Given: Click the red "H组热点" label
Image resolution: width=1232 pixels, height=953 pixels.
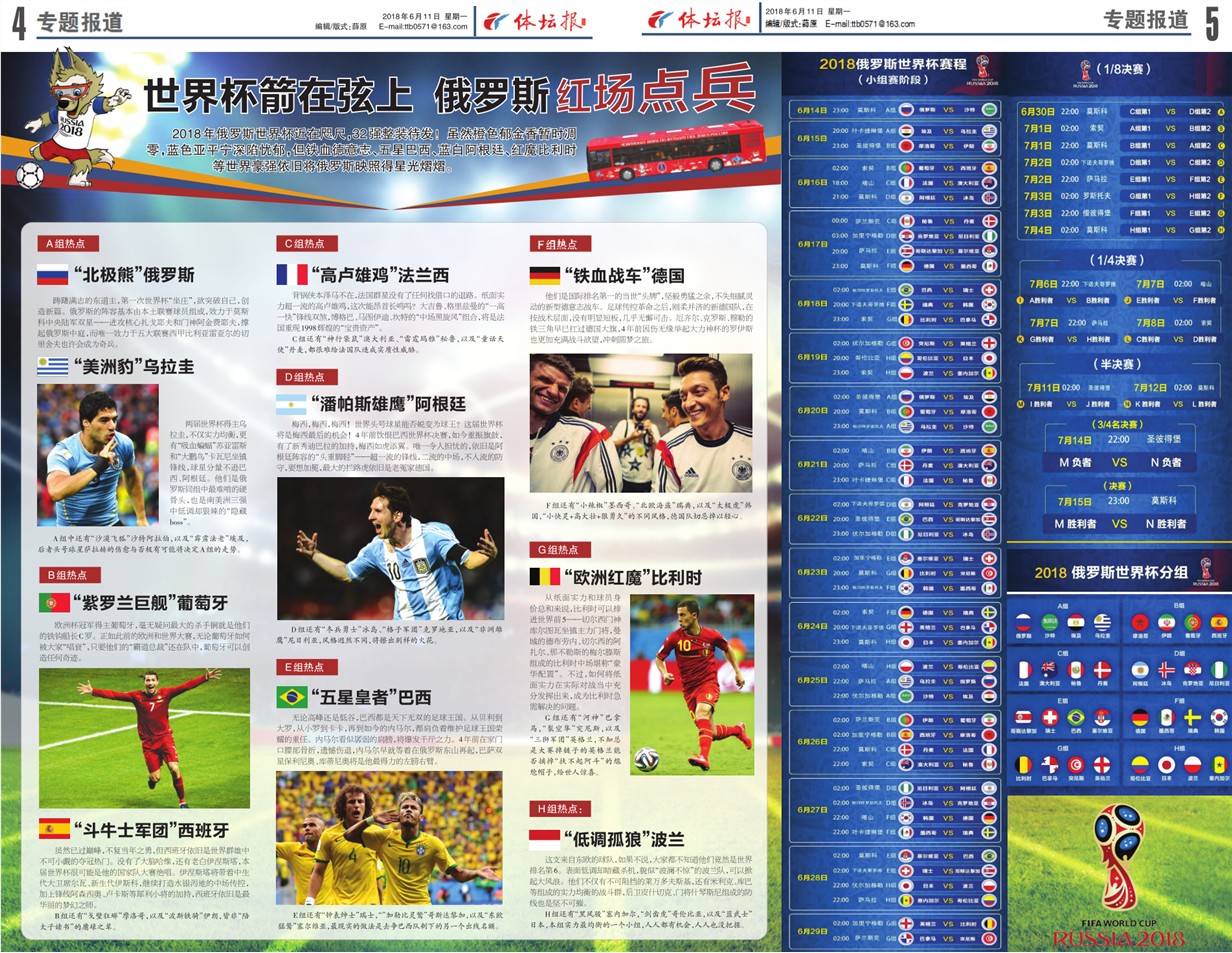Looking at the screenshot, I should pyautogui.click(x=561, y=808).
